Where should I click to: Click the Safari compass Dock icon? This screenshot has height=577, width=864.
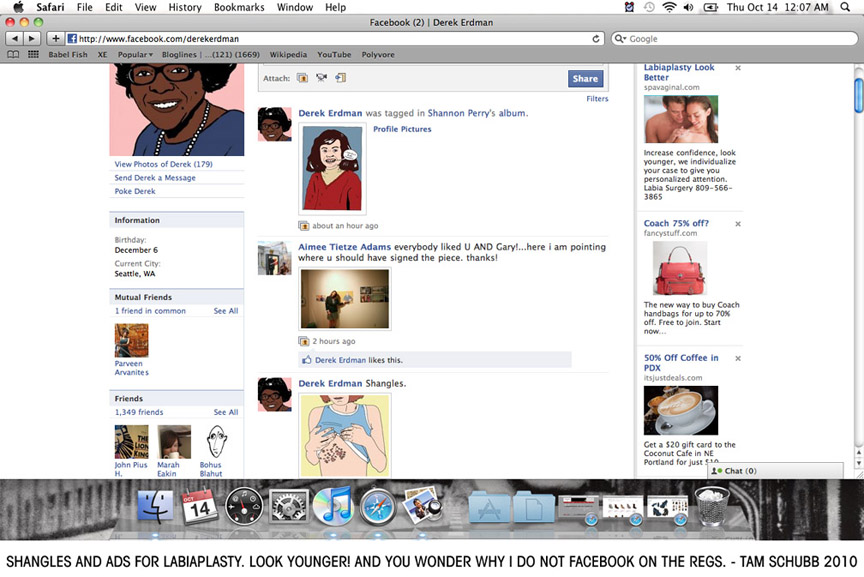(x=377, y=506)
